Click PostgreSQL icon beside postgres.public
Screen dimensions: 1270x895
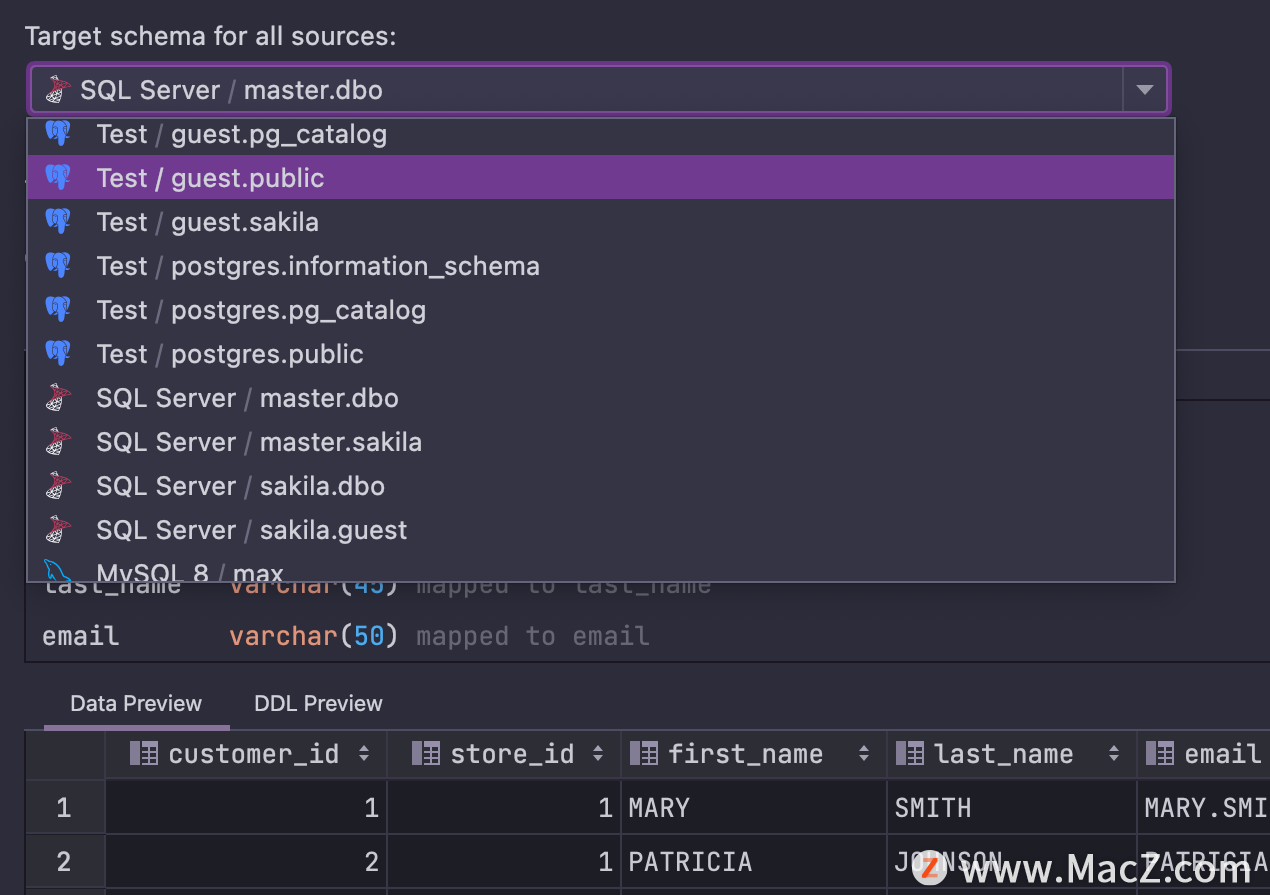click(58, 354)
